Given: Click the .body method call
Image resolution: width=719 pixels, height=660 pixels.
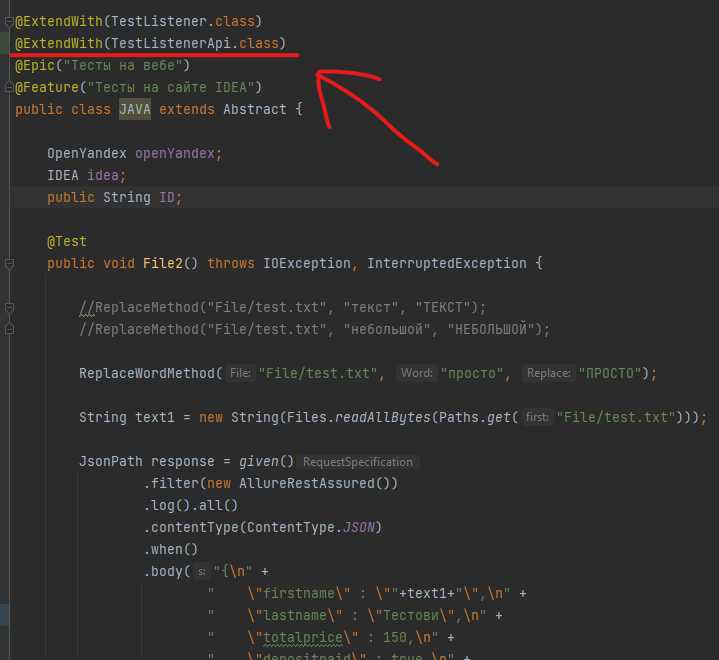Looking at the screenshot, I should click(x=163, y=571).
